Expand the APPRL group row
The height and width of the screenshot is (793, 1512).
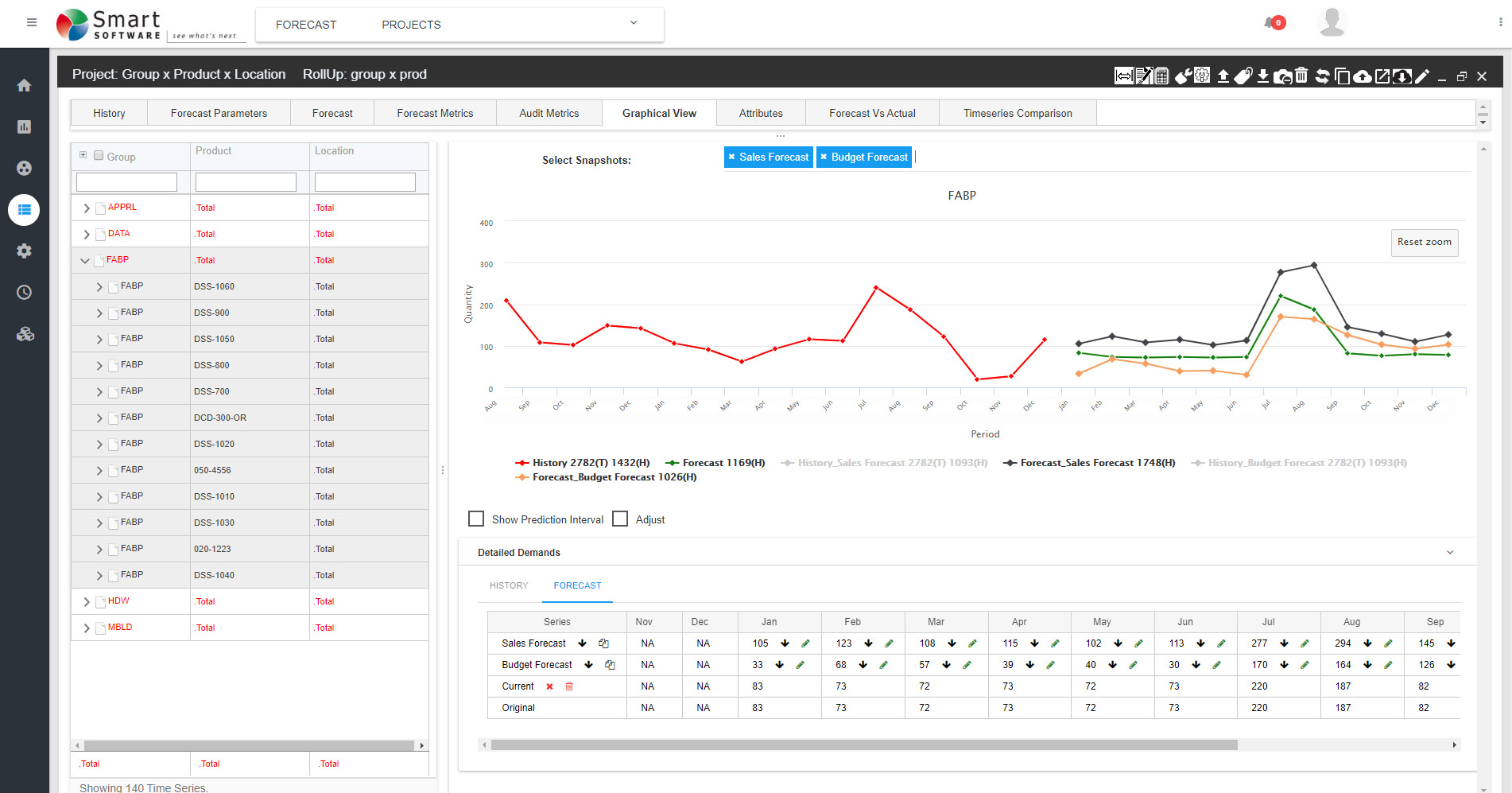(x=87, y=208)
